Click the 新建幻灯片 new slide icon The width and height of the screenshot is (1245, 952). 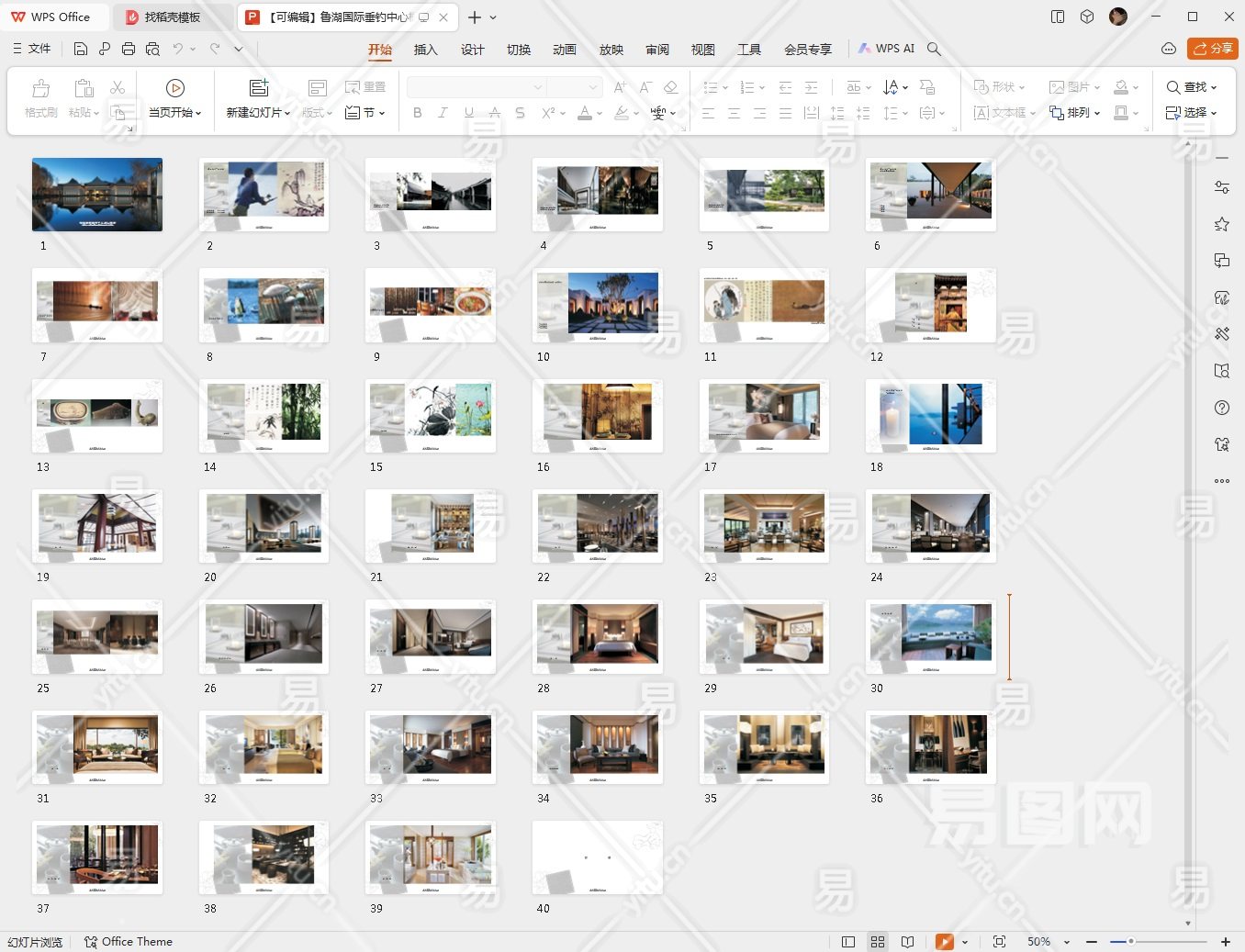259,88
